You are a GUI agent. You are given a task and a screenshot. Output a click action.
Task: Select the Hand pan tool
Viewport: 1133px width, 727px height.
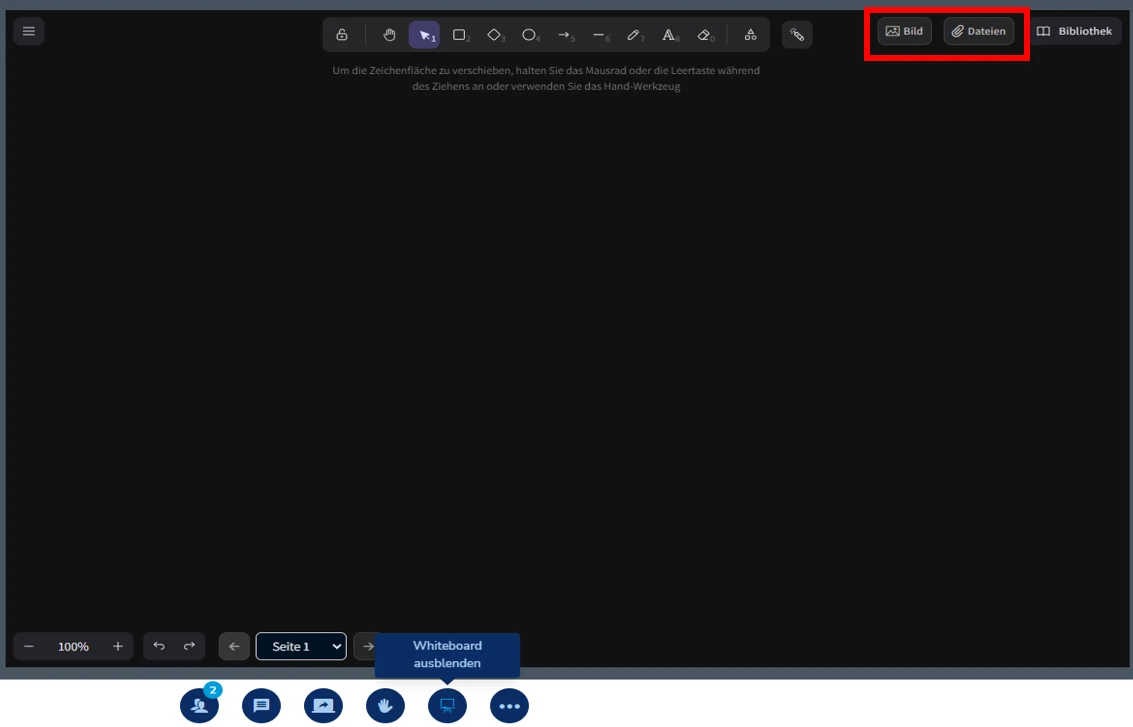point(389,34)
